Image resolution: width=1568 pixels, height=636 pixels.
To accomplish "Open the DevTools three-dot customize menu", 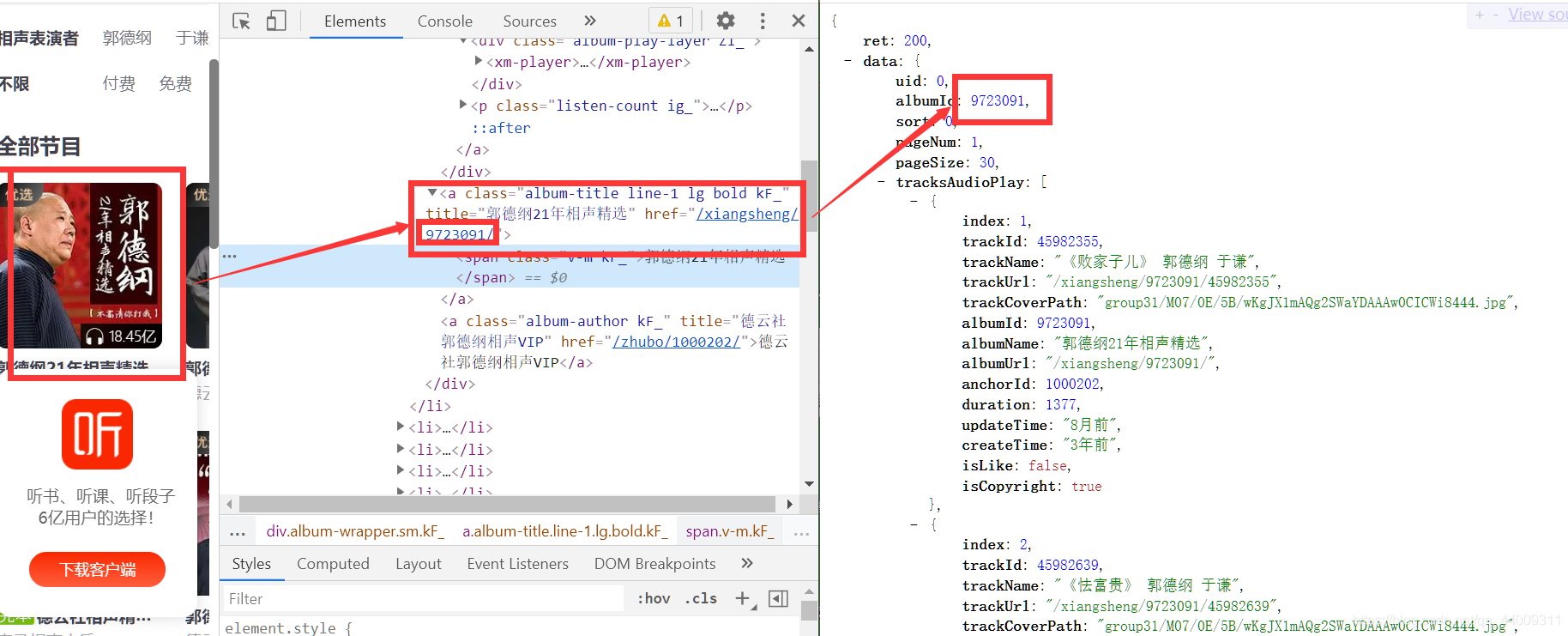I will (763, 21).
